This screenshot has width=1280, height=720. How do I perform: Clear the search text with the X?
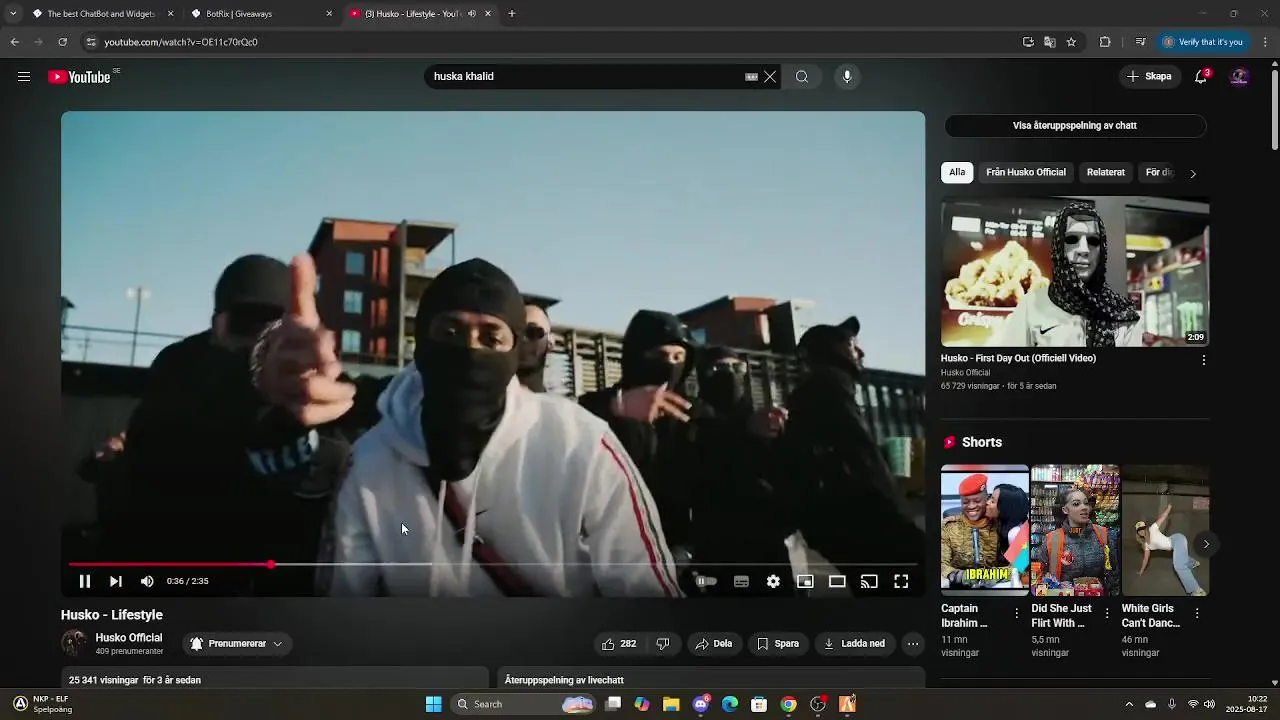[770, 77]
